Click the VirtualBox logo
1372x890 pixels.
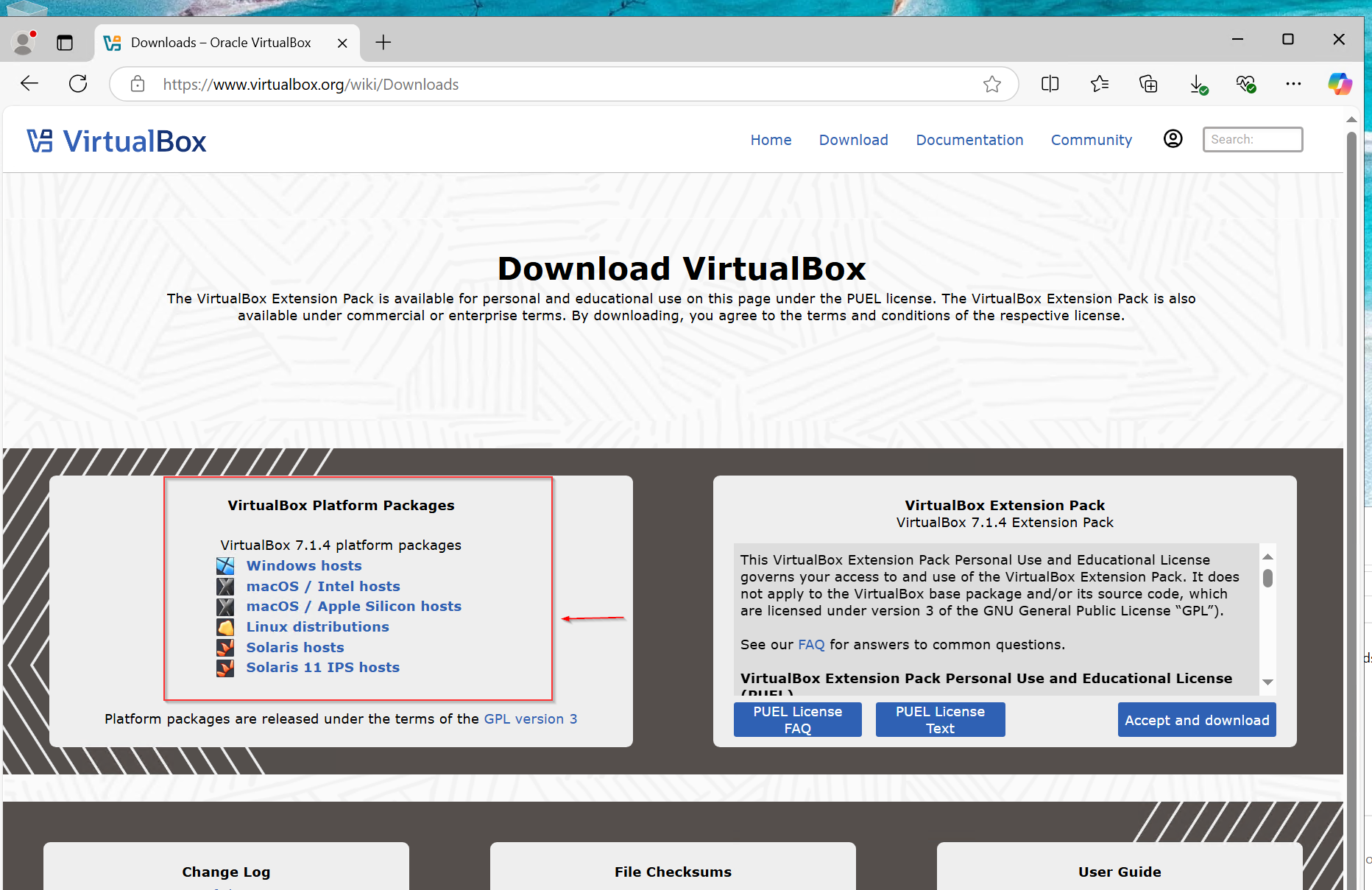click(x=117, y=141)
